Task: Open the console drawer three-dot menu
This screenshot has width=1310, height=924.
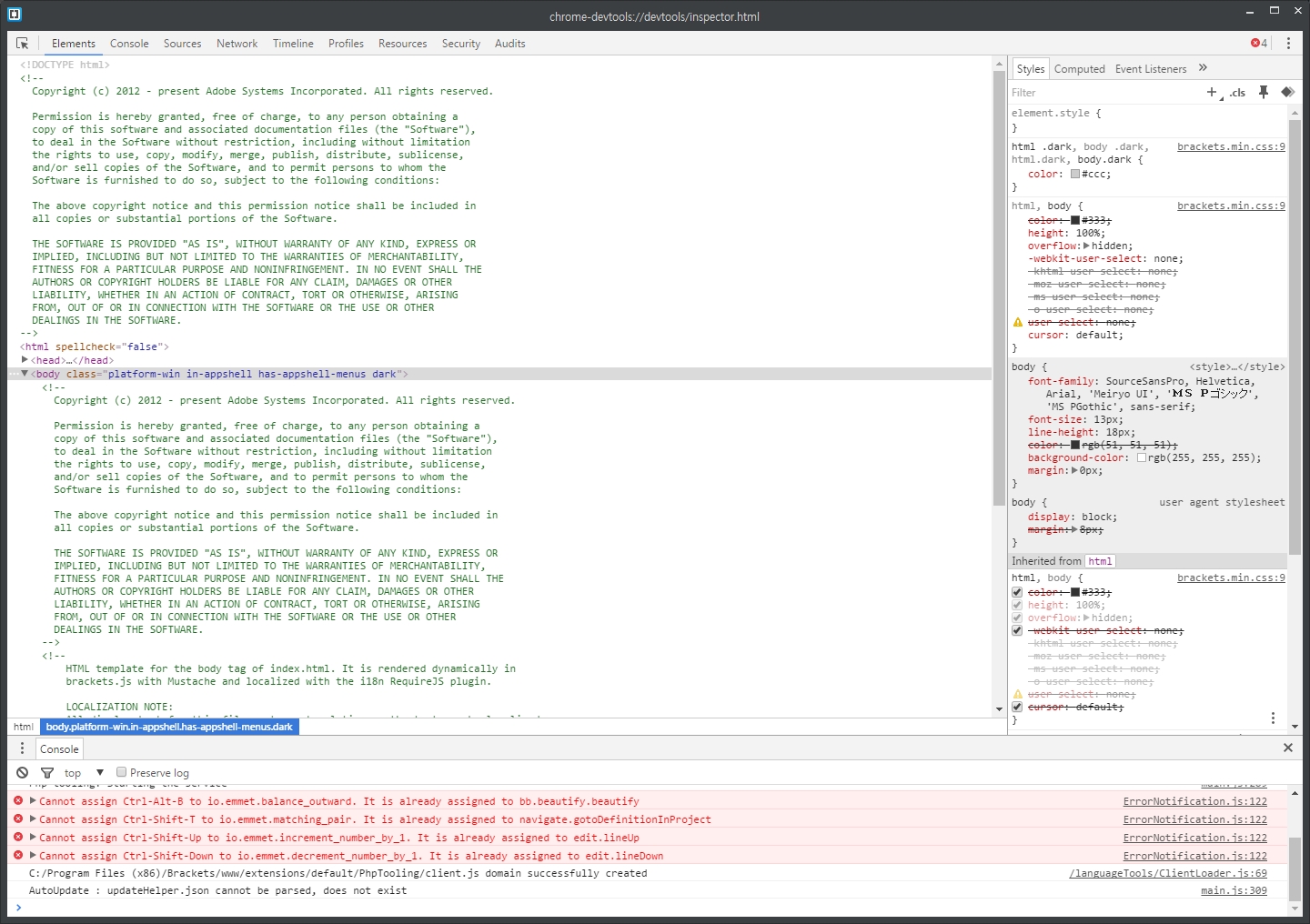Action: tap(23, 748)
